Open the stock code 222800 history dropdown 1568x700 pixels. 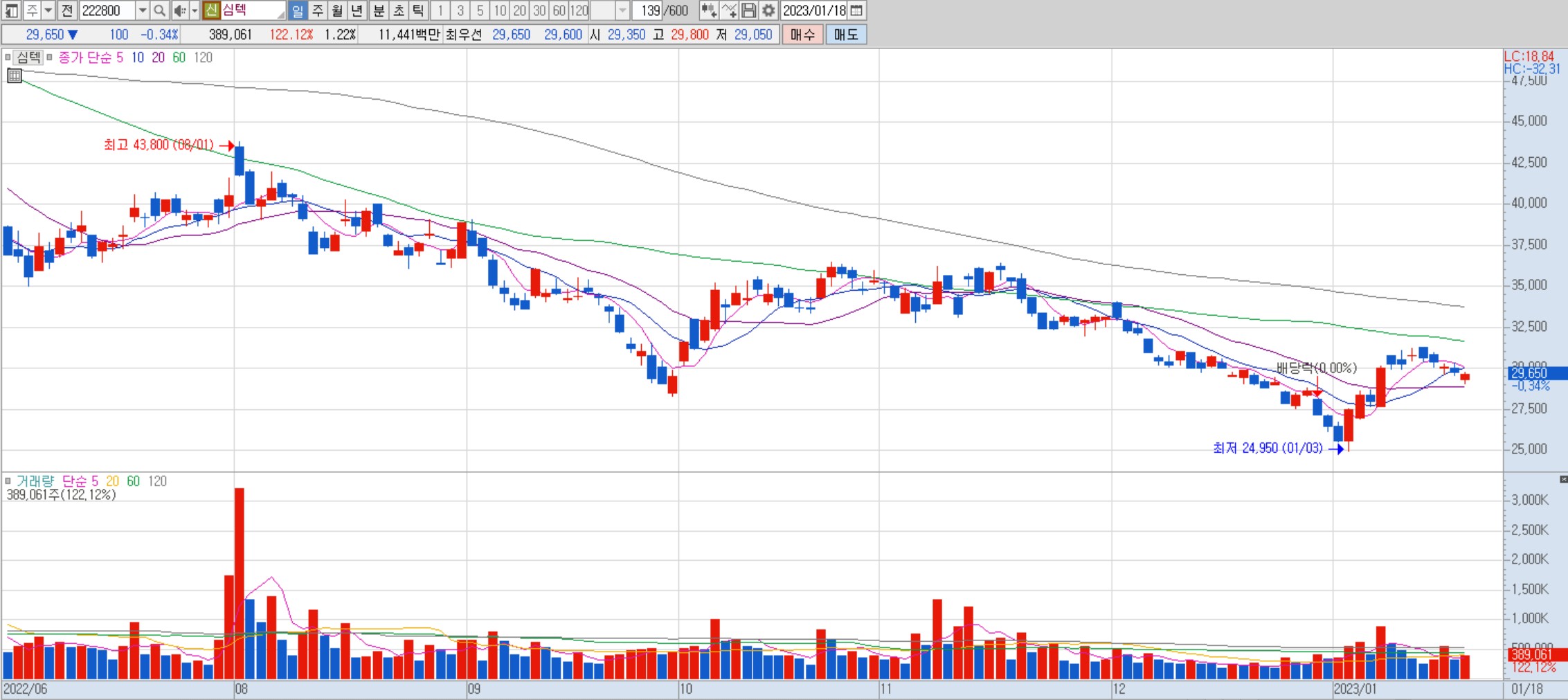point(143,10)
